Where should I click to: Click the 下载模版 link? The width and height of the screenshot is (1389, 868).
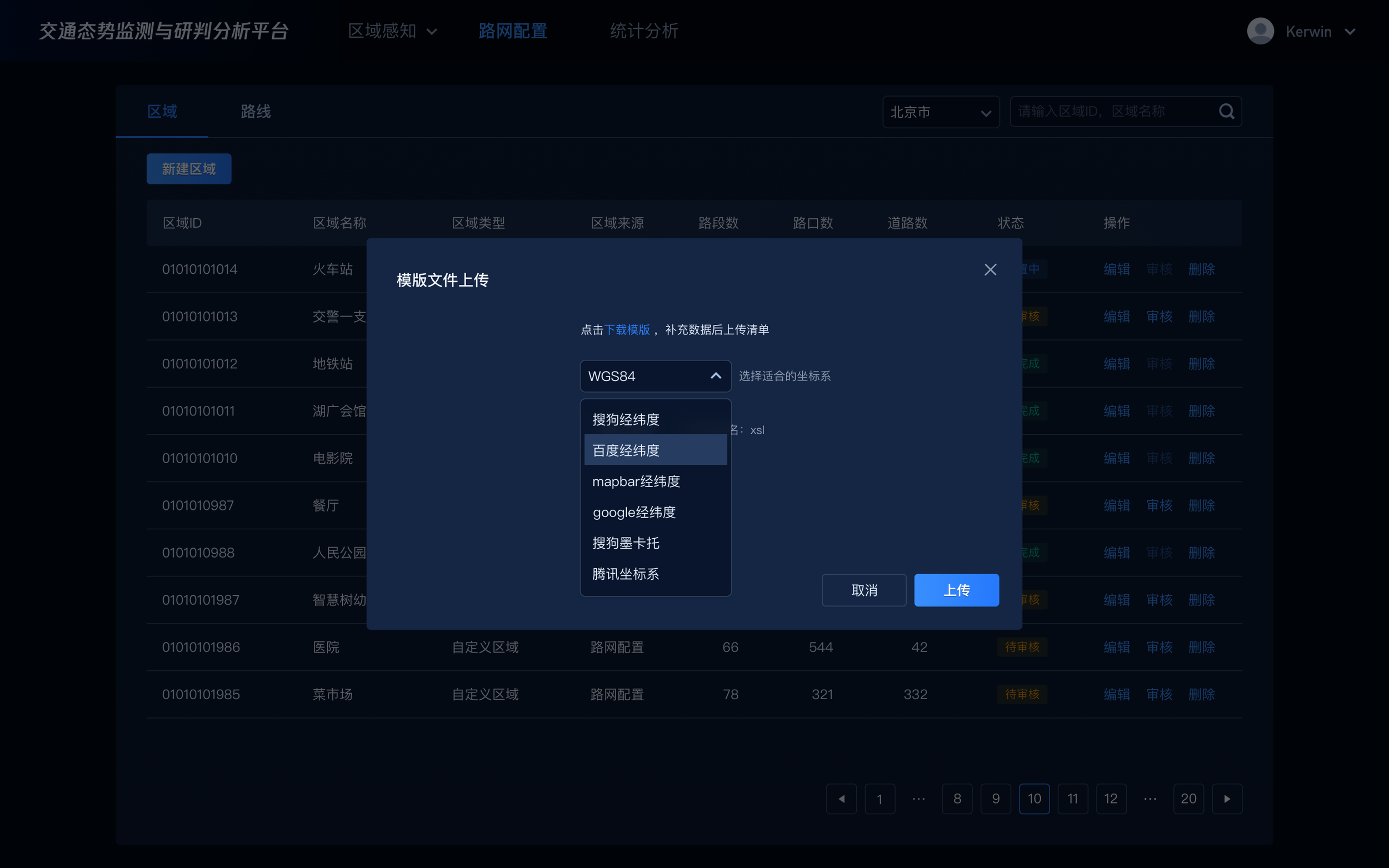(627, 329)
